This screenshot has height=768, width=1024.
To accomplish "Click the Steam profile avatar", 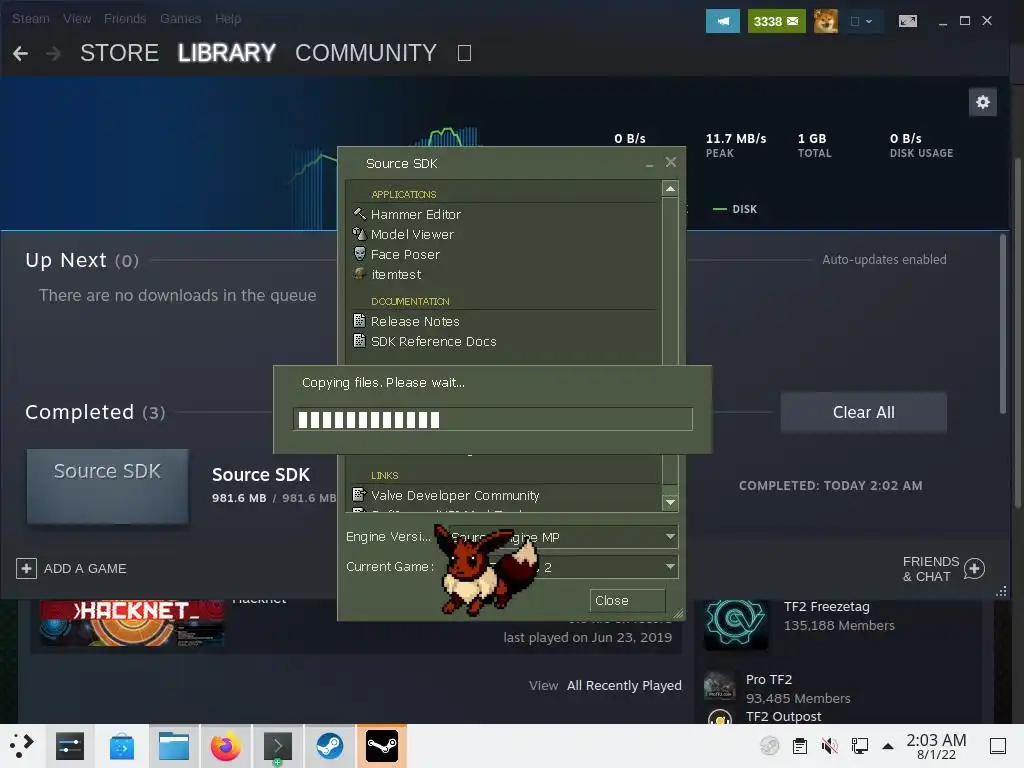I will pyautogui.click(x=825, y=21).
